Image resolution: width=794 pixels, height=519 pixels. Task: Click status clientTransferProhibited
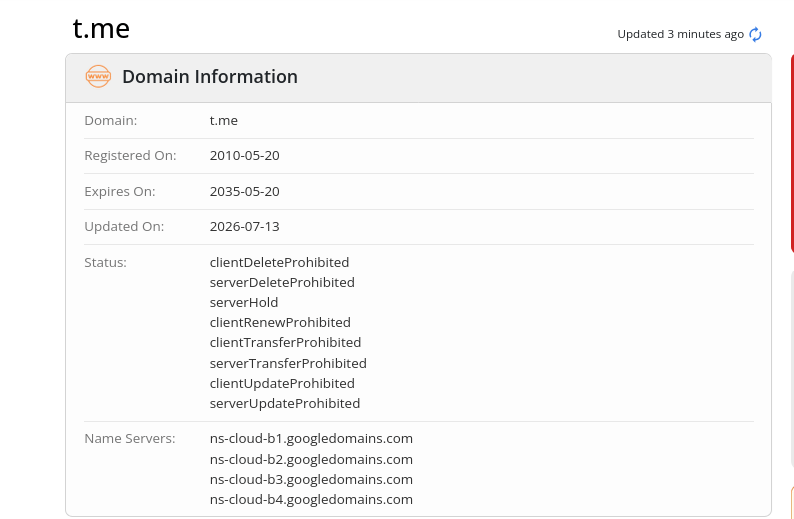pos(285,342)
